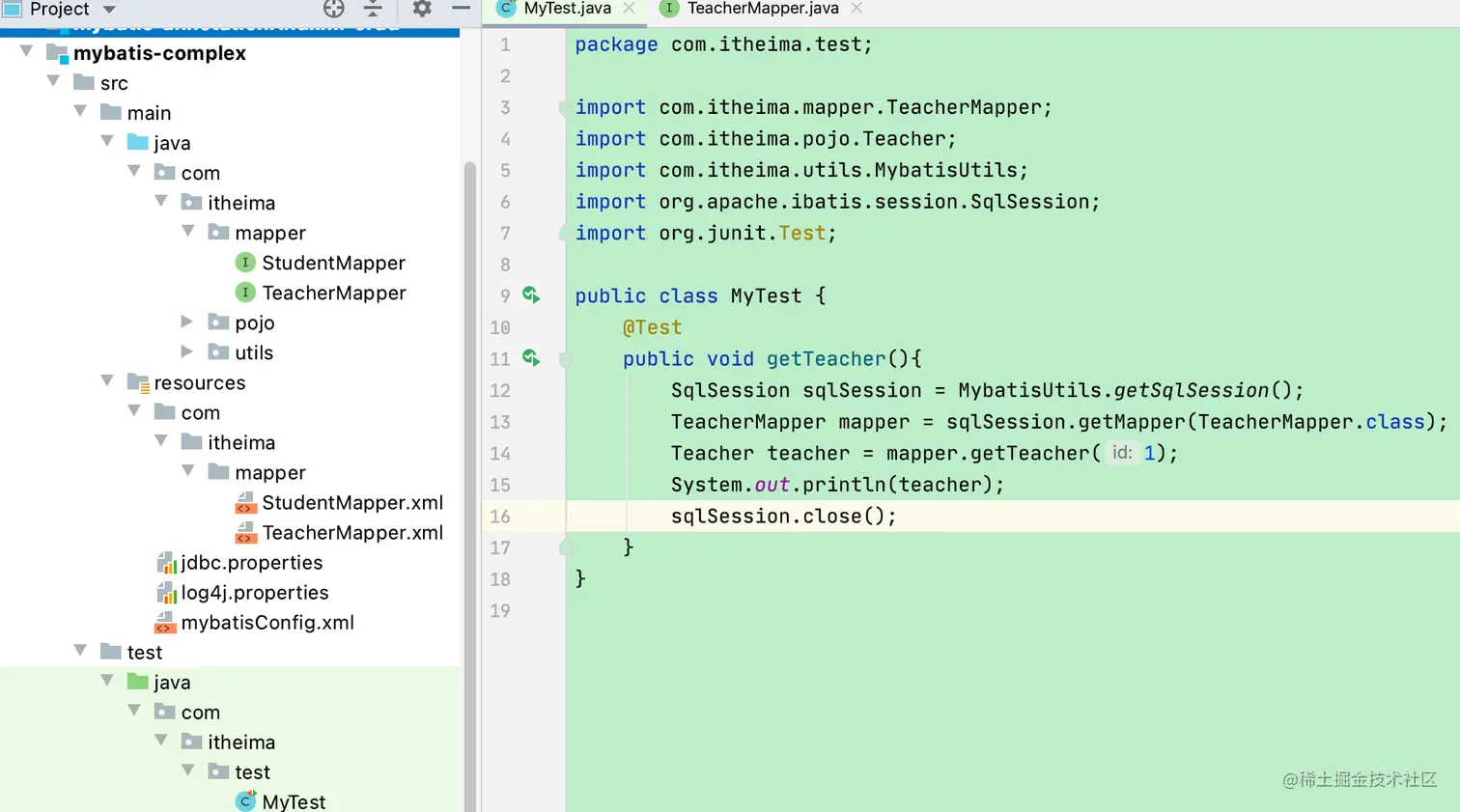Click package declaration com.itheima.test

[723, 44]
